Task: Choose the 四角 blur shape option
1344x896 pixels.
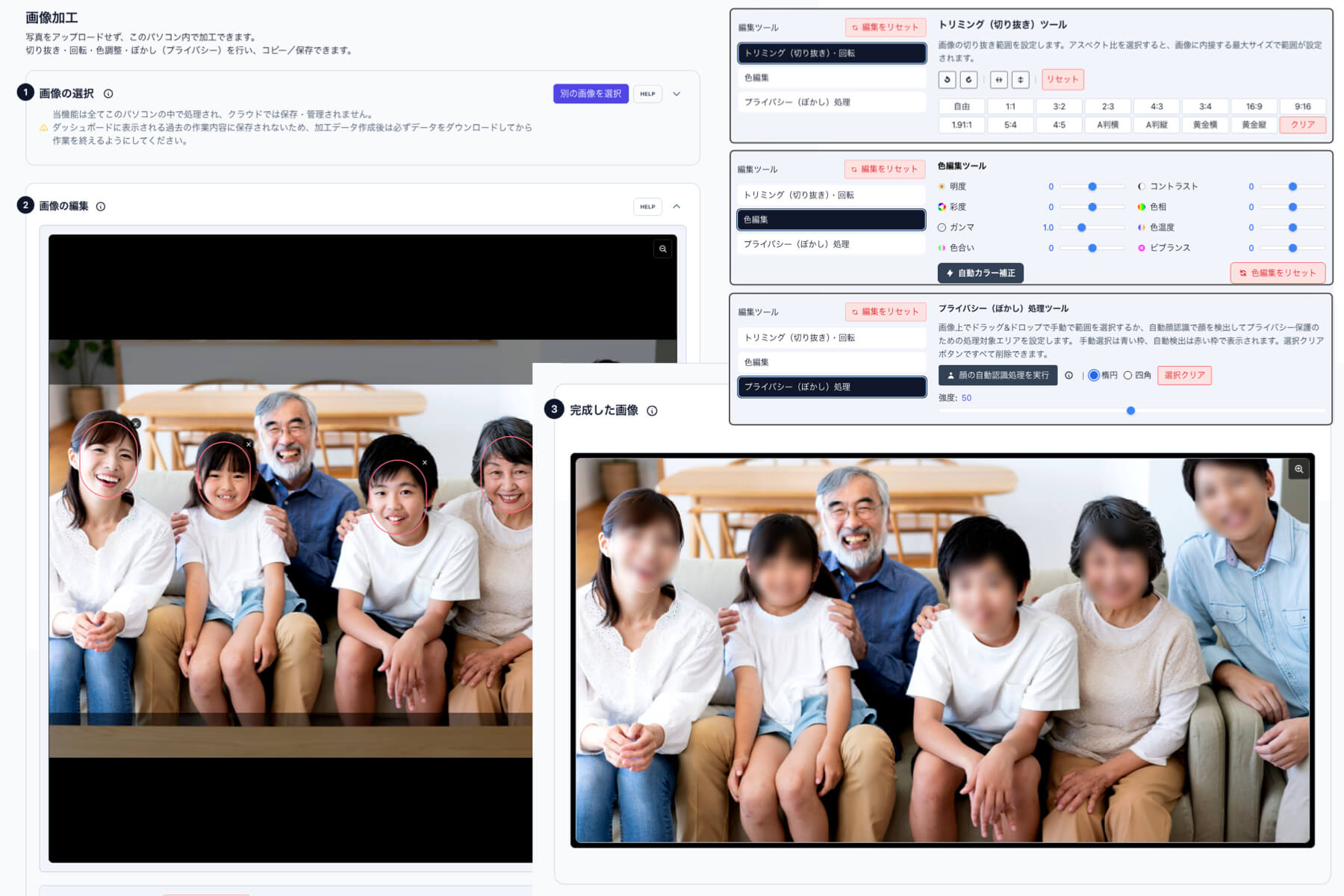Action: point(1127,376)
